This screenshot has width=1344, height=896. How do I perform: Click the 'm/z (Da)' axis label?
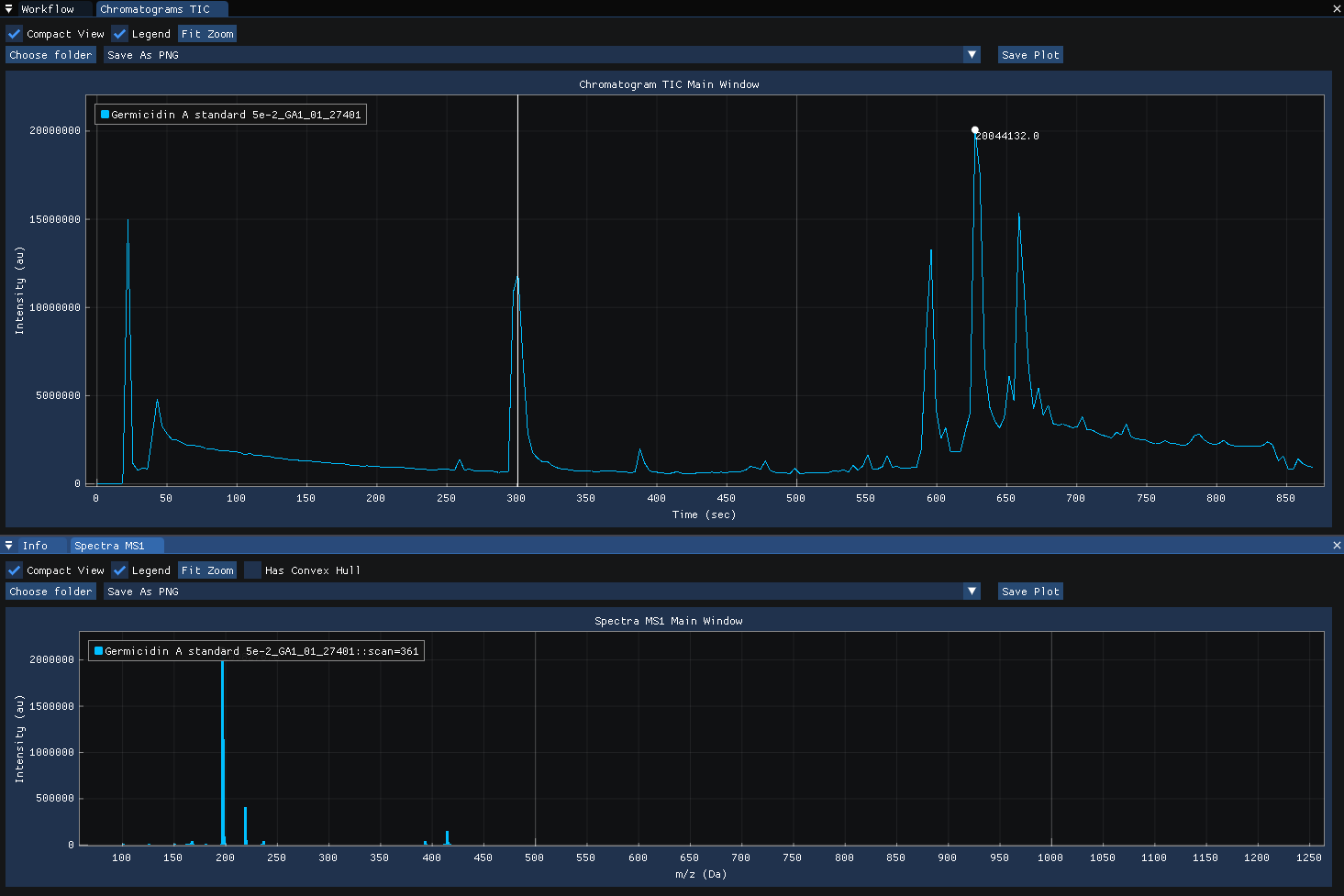[x=701, y=874]
